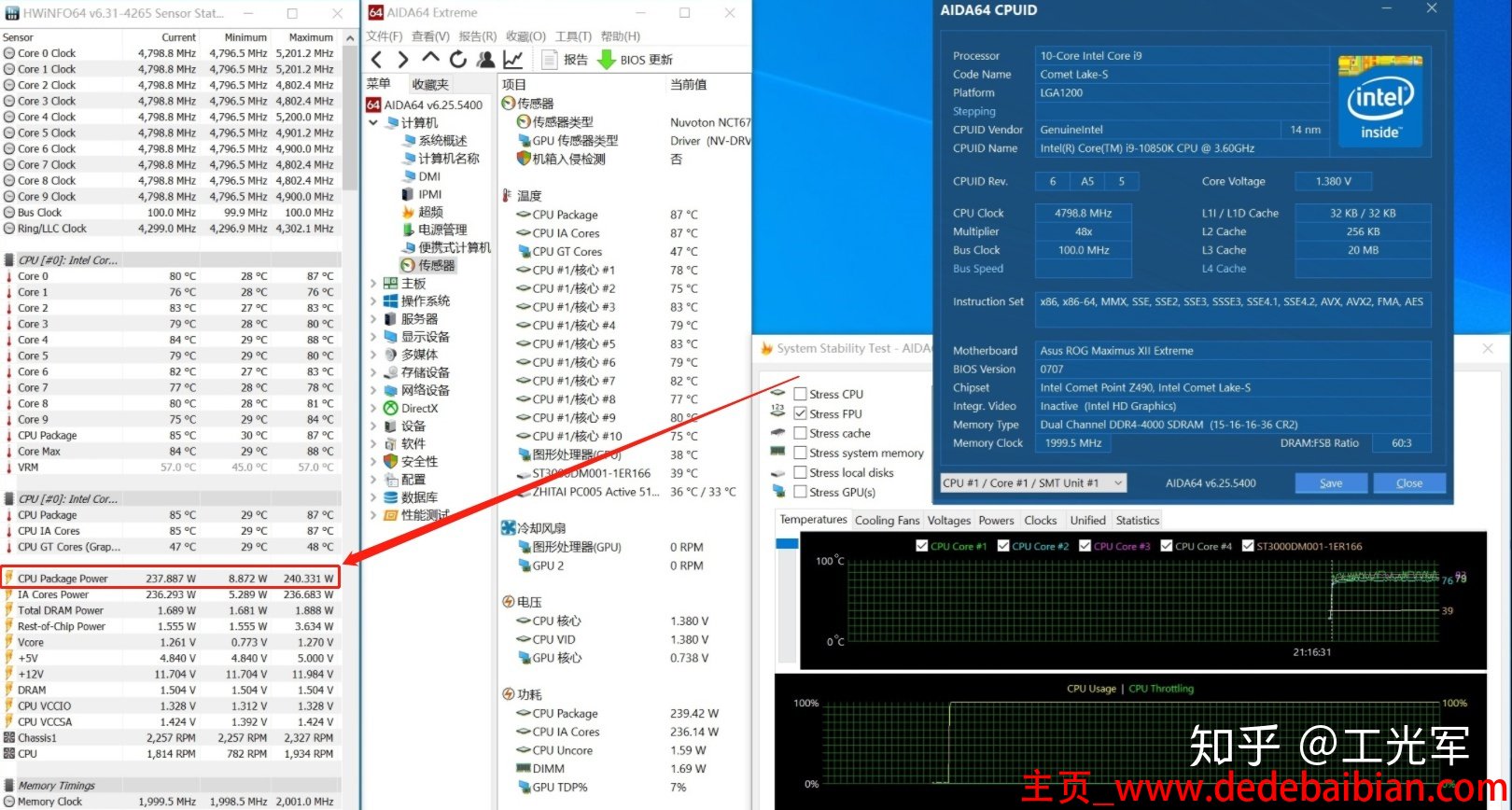Switch to the Statistics tab
The width and height of the screenshot is (1512, 810).
pyautogui.click(x=1138, y=521)
